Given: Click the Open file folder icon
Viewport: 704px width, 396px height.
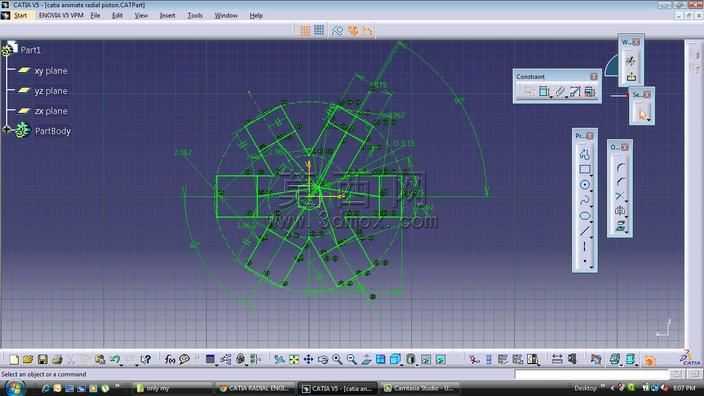Looking at the screenshot, I should coord(28,359).
